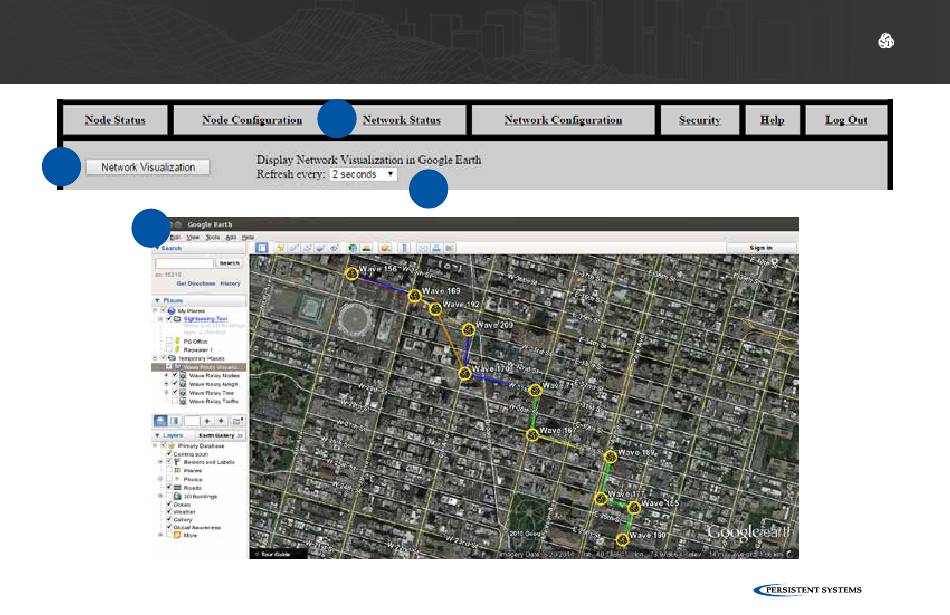Expand the More layer node
The height and width of the screenshot is (615, 950).
161,535
